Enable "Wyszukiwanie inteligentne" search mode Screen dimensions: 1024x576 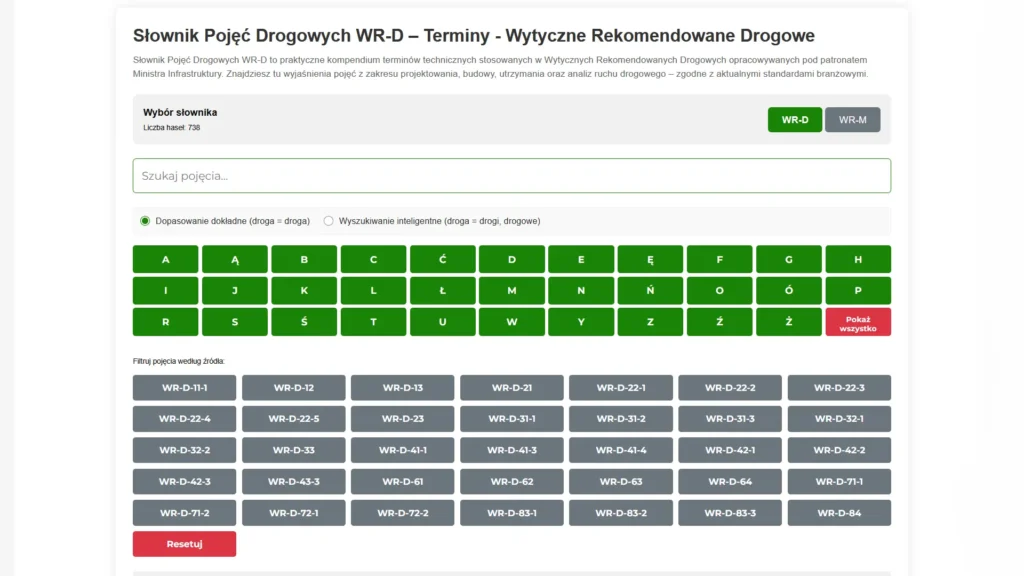328,221
